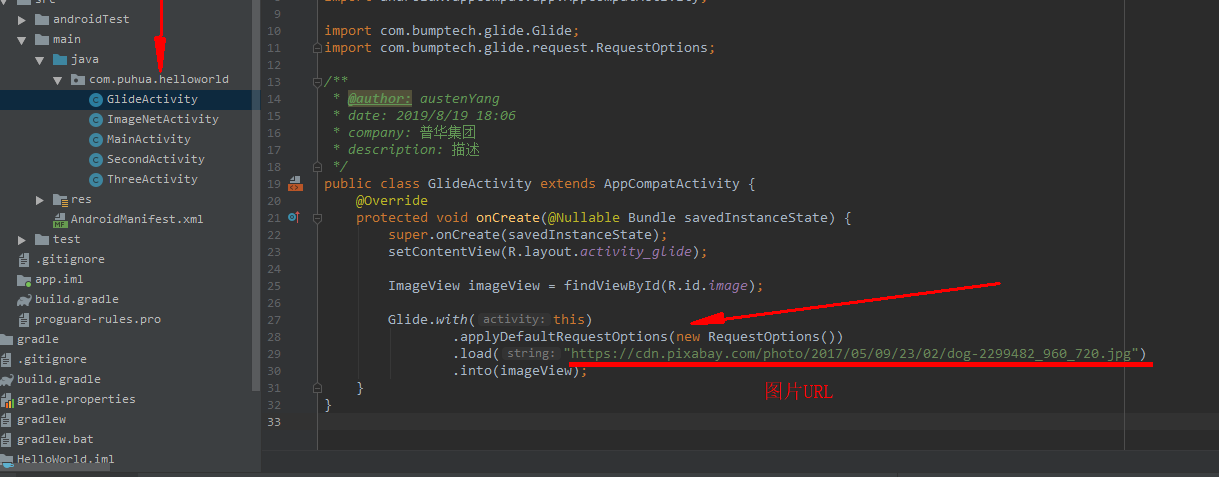Click the app build.gradle elephant icon
Screen dimensions: 1219x477
point(24,299)
